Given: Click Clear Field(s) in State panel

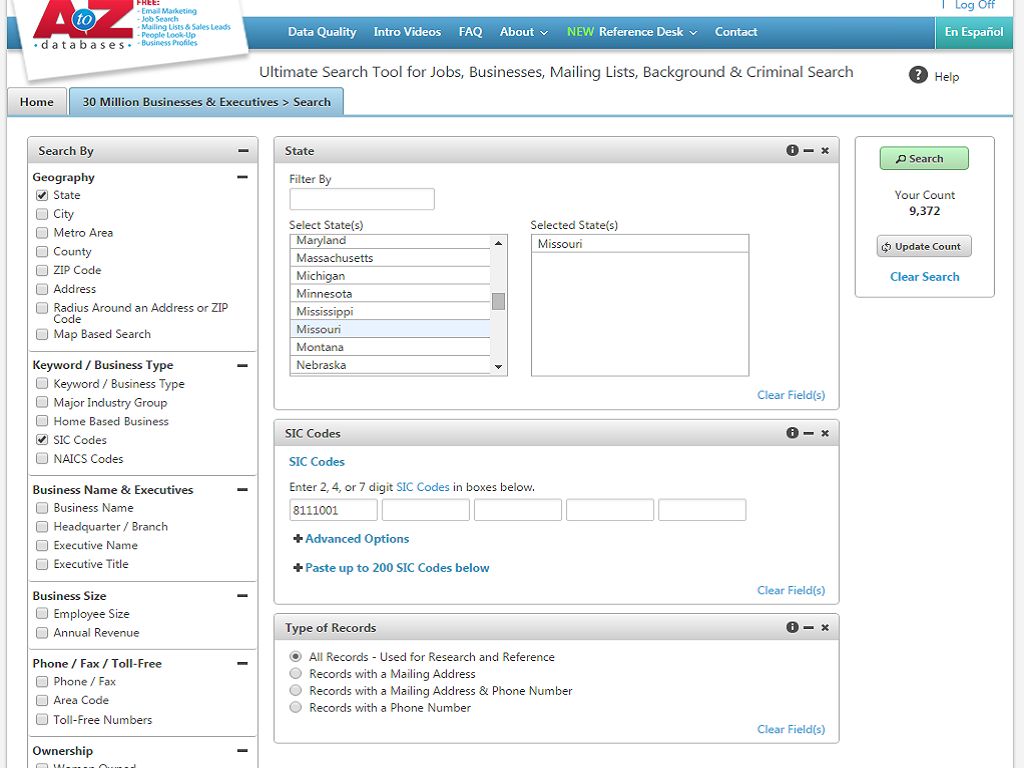Looking at the screenshot, I should click(x=791, y=395).
